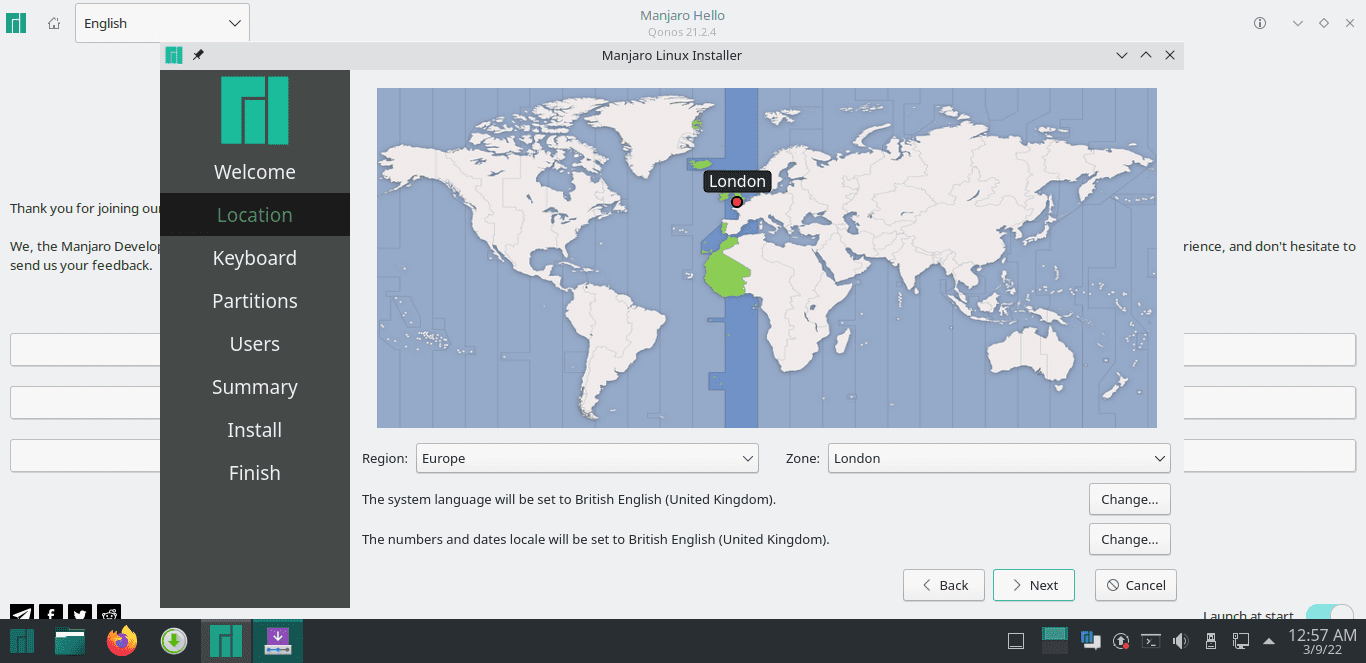Viewport: 1366px width, 663px height.
Task: Change the system language setting
Action: 1130,499
